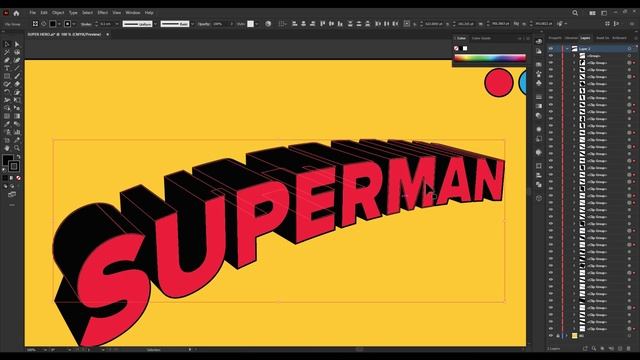
Task: Hide the <Group> sublayer eye
Action: [x=551, y=56]
